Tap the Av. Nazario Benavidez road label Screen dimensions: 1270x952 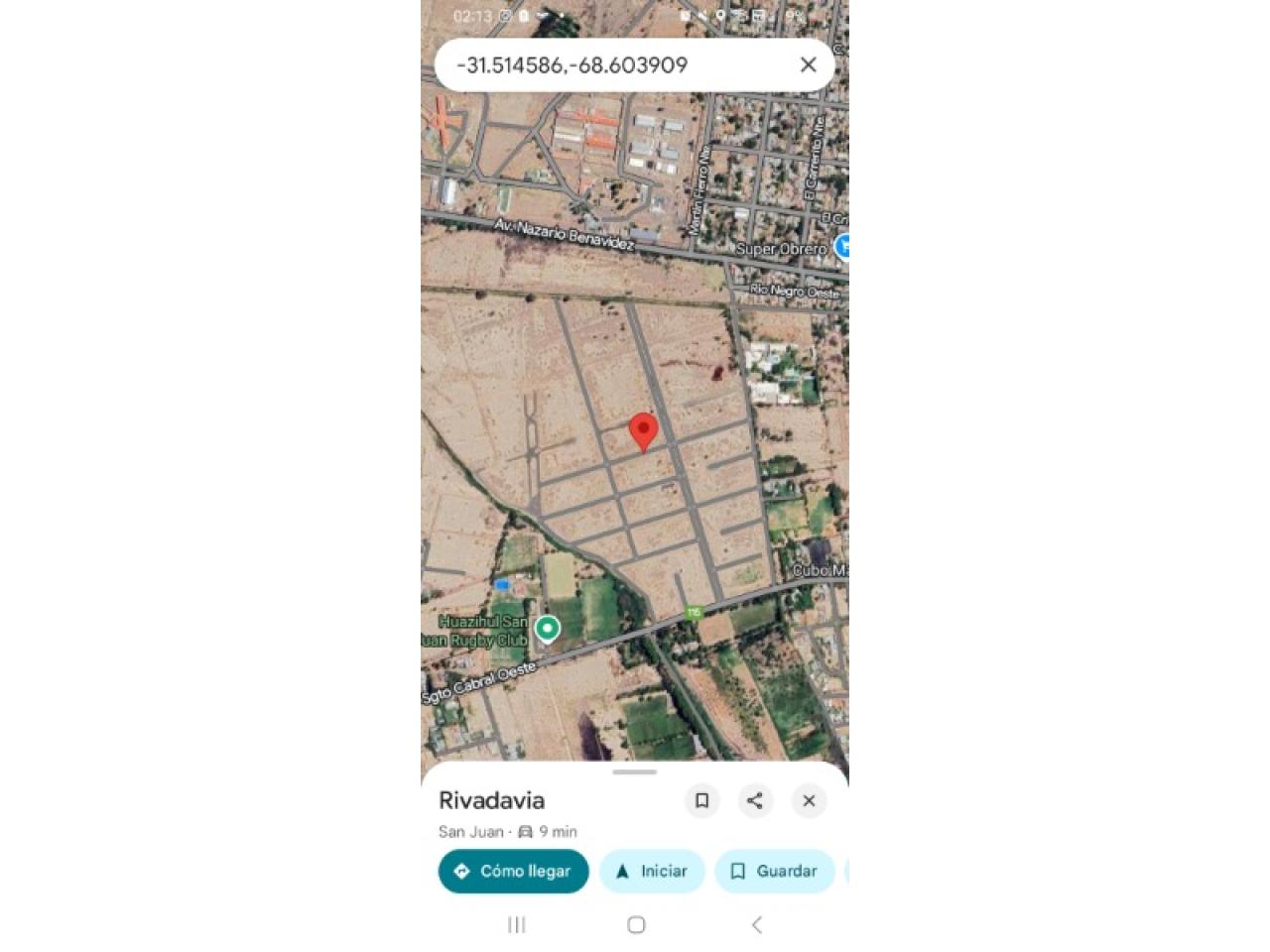pyautogui.click(x=564, y=235)
